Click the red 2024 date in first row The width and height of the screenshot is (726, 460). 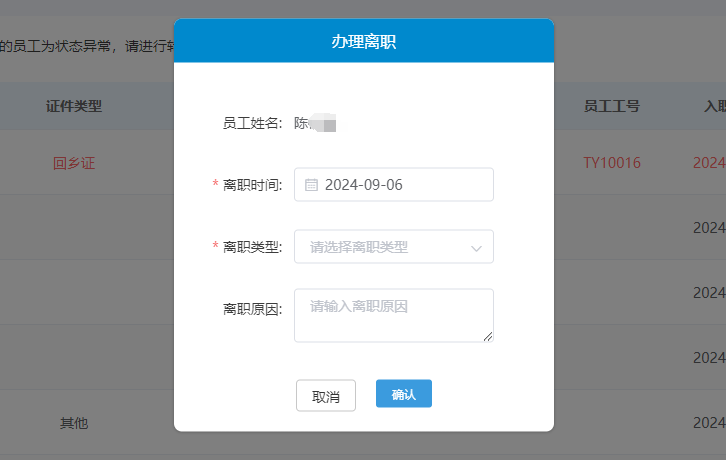(709, 163)
